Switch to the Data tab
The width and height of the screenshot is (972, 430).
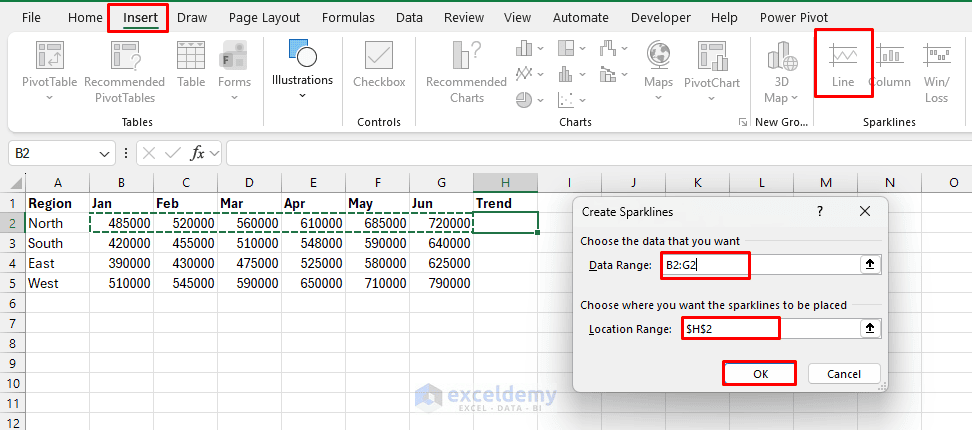point(409,17)
